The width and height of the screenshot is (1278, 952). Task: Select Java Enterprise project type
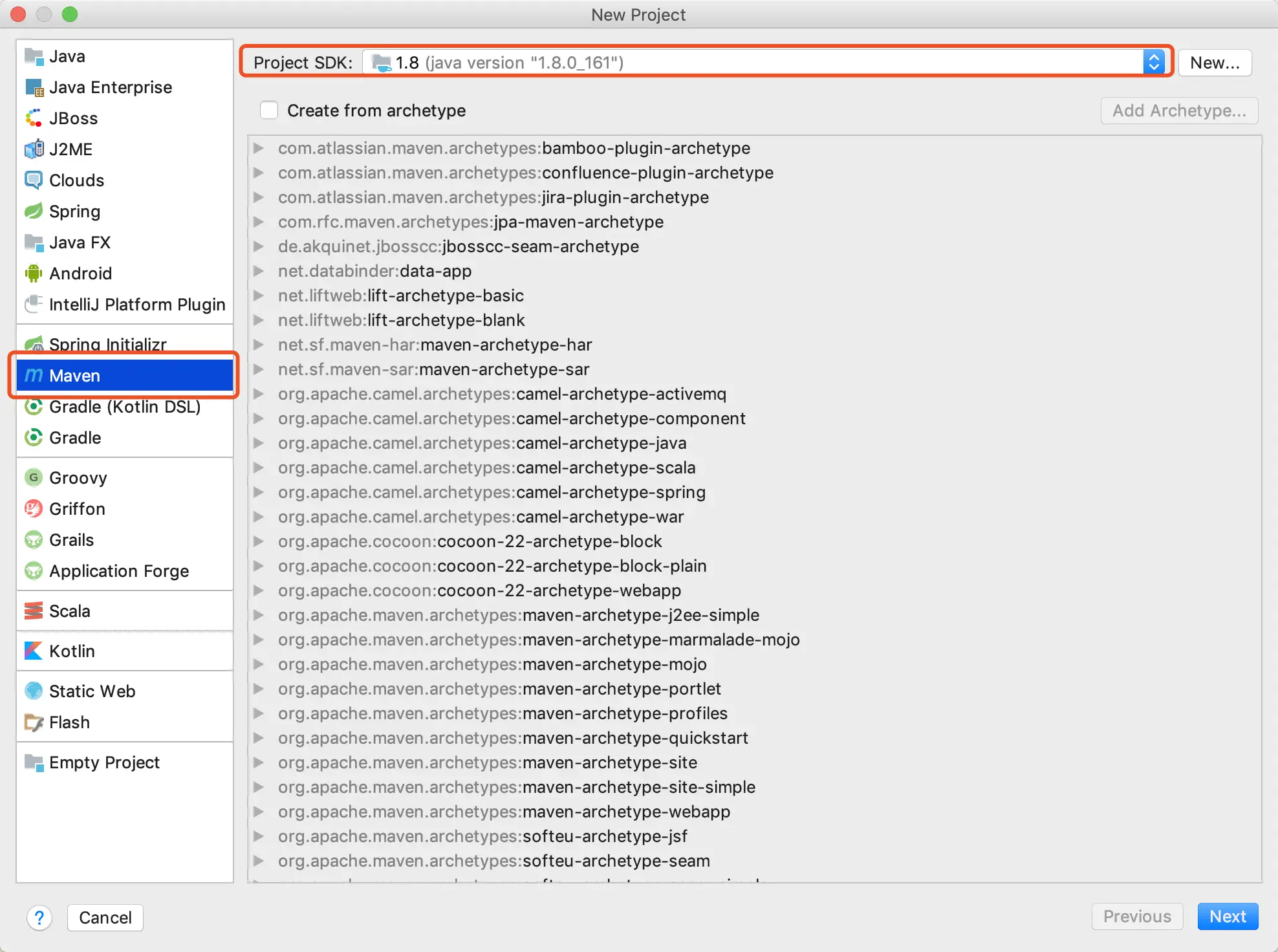click(x=111, y=87)
